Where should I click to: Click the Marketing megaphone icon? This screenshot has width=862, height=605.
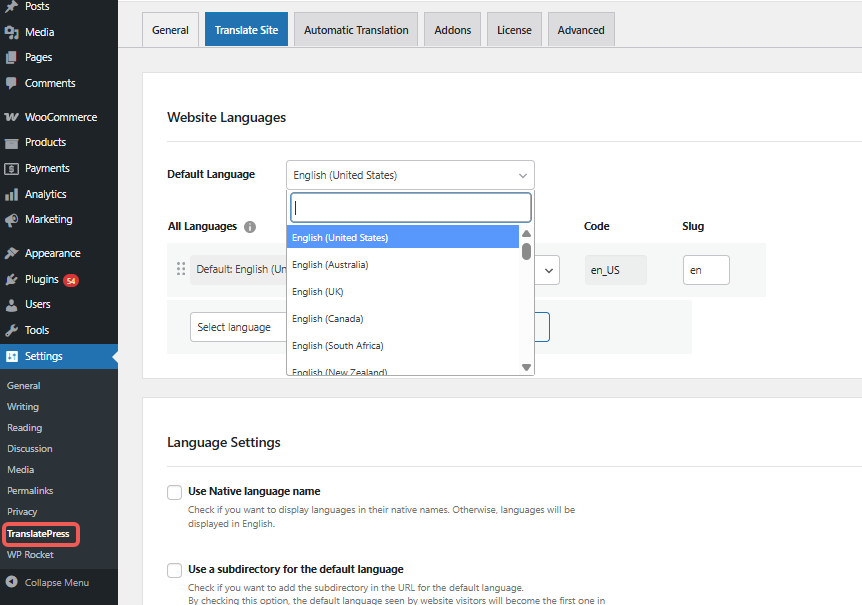click(x=12, y=220)
